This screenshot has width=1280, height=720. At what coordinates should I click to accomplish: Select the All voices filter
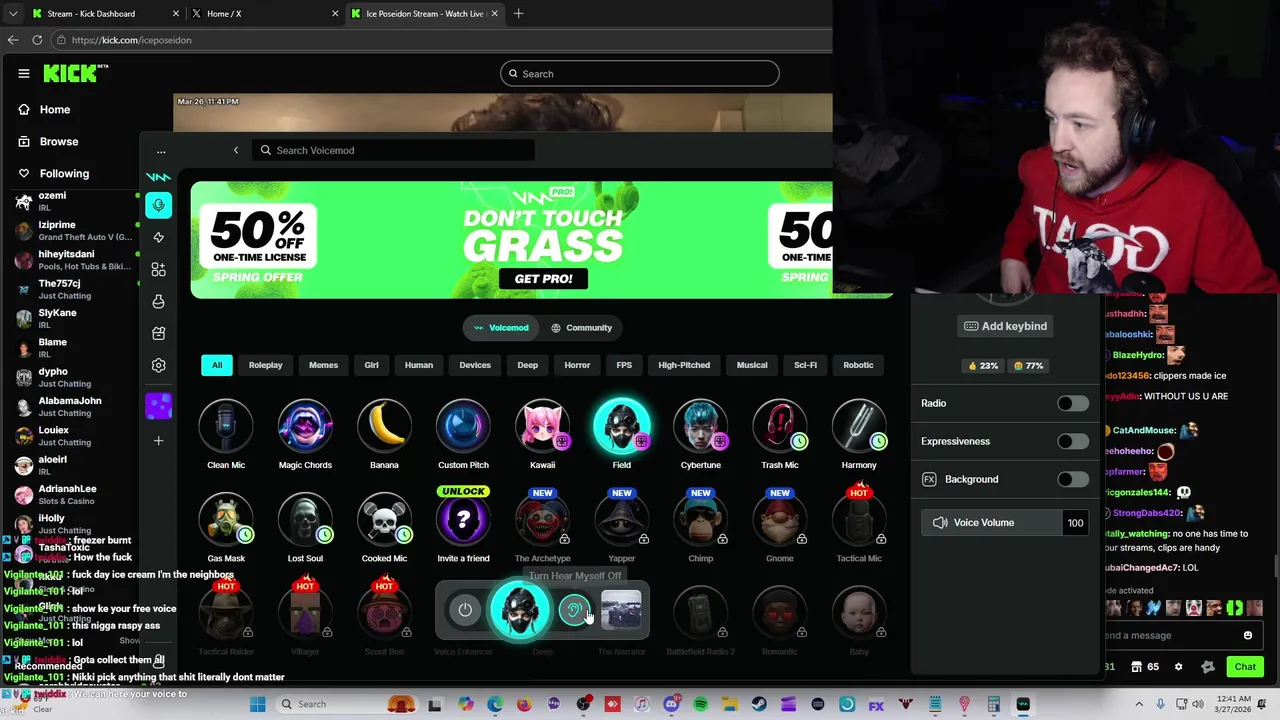pos(217,365)
